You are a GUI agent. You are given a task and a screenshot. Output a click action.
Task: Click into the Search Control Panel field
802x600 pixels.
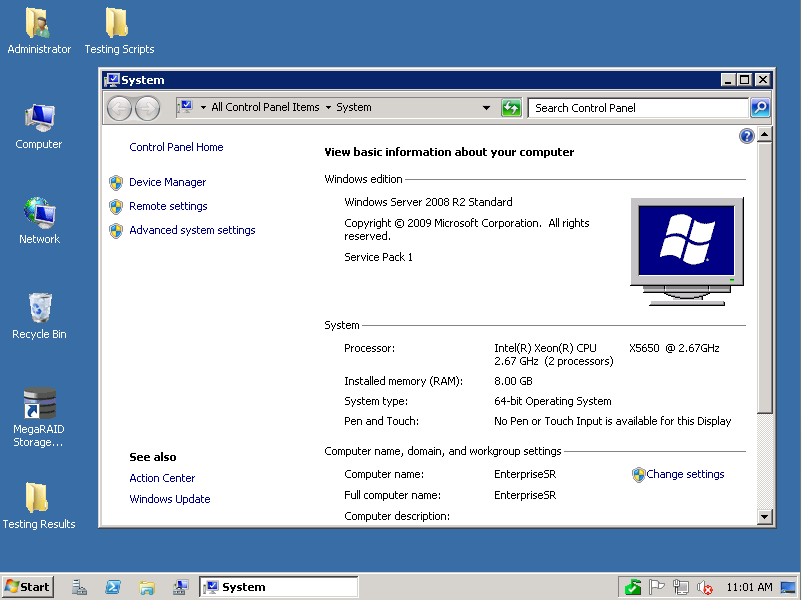[x=638, y=108]
